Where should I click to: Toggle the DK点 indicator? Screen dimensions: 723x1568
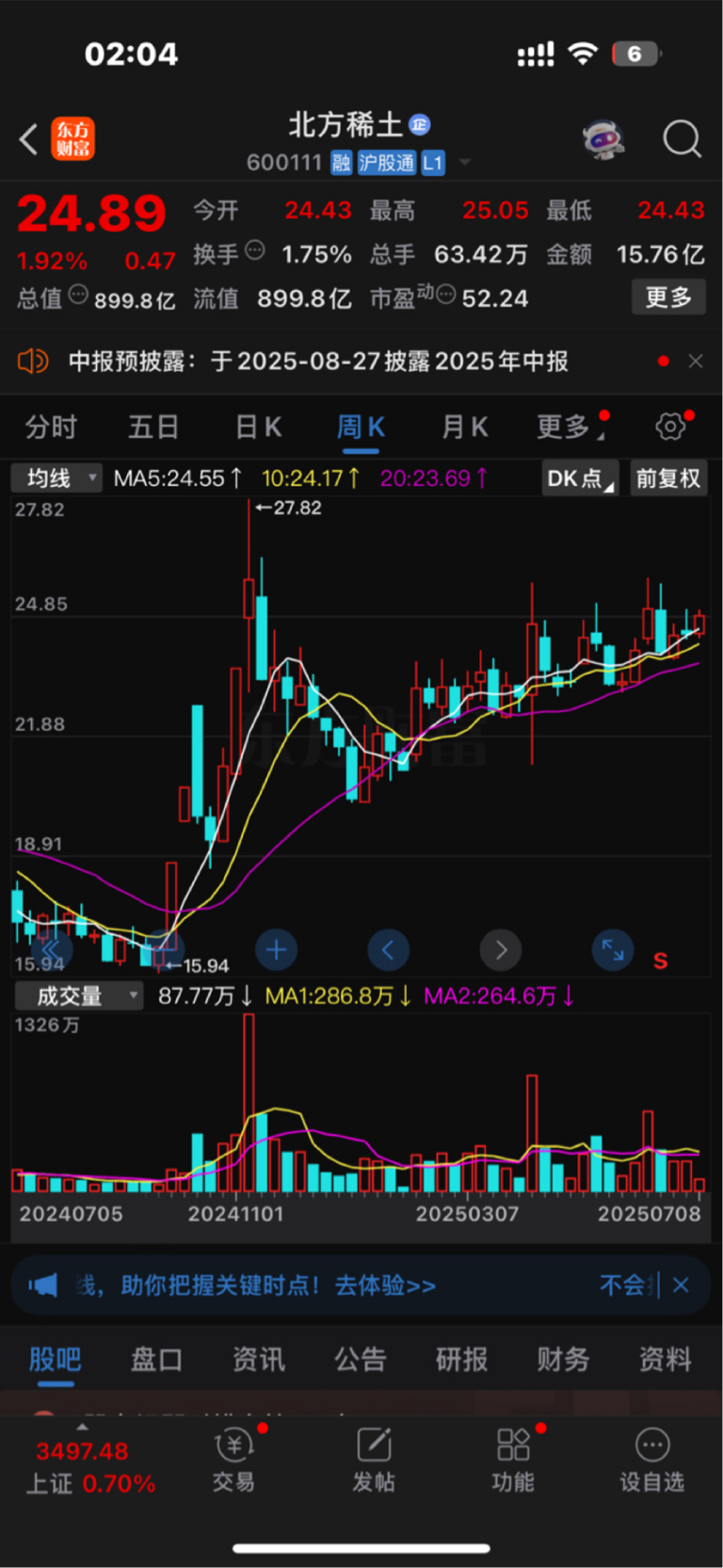(x=580, y=478)
